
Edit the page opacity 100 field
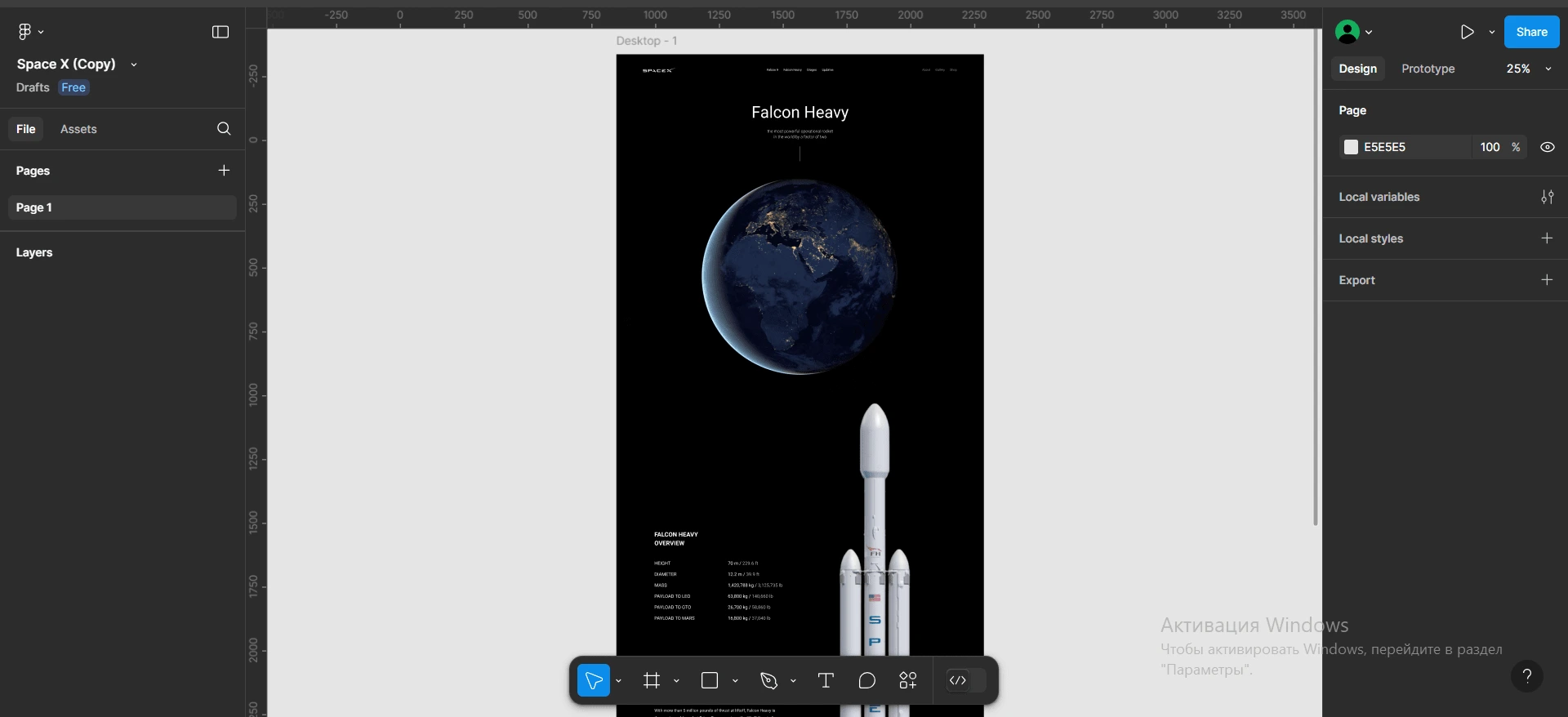1490,147
